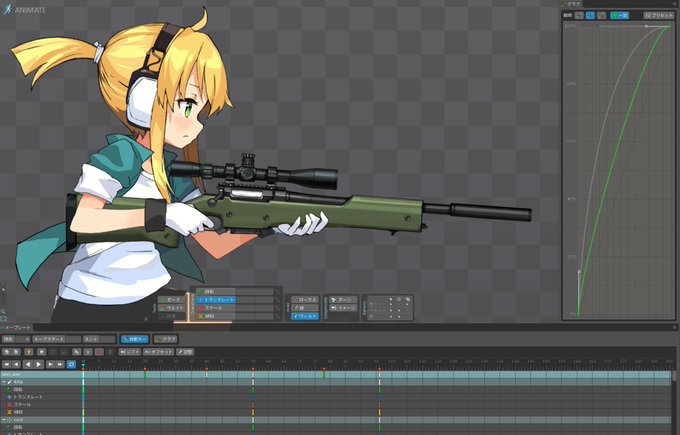The height and width of the screenshot is (435, 680).
Task: Step to next keyframe button
Action: pyautogui.click(x=51, y=365)
